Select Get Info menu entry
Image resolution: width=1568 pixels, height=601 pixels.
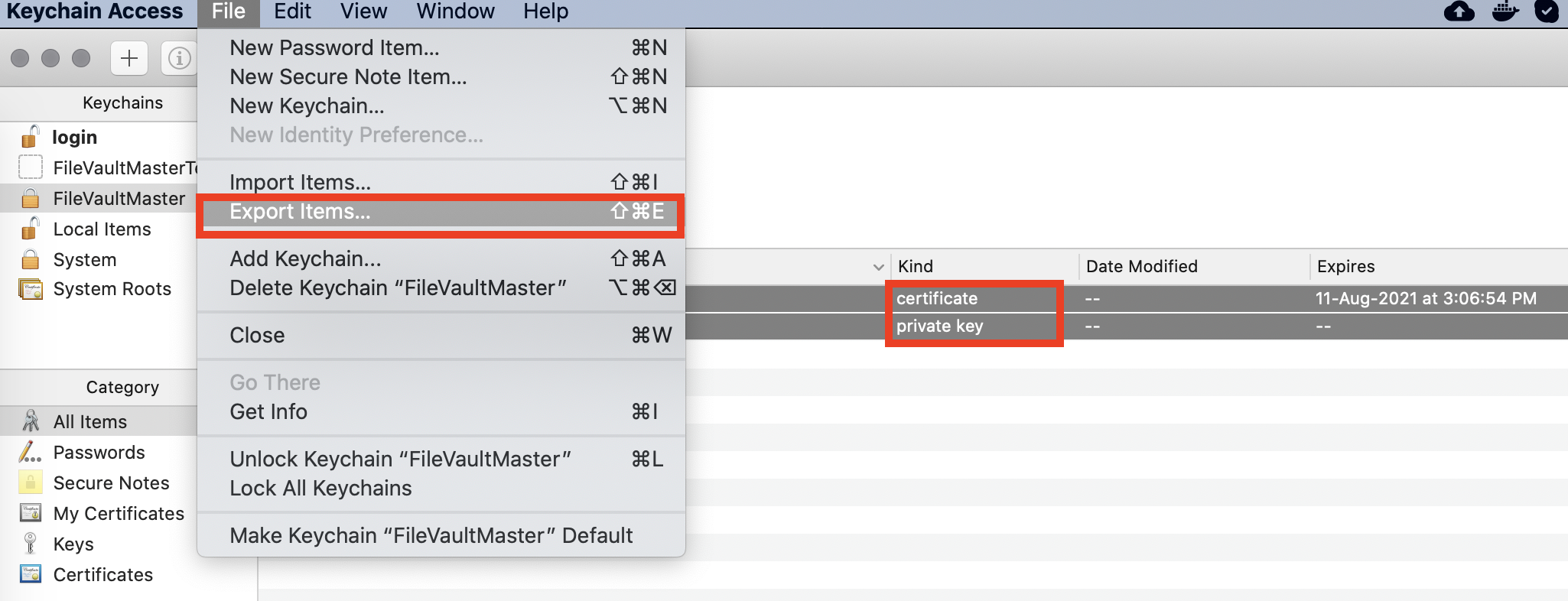441,411
